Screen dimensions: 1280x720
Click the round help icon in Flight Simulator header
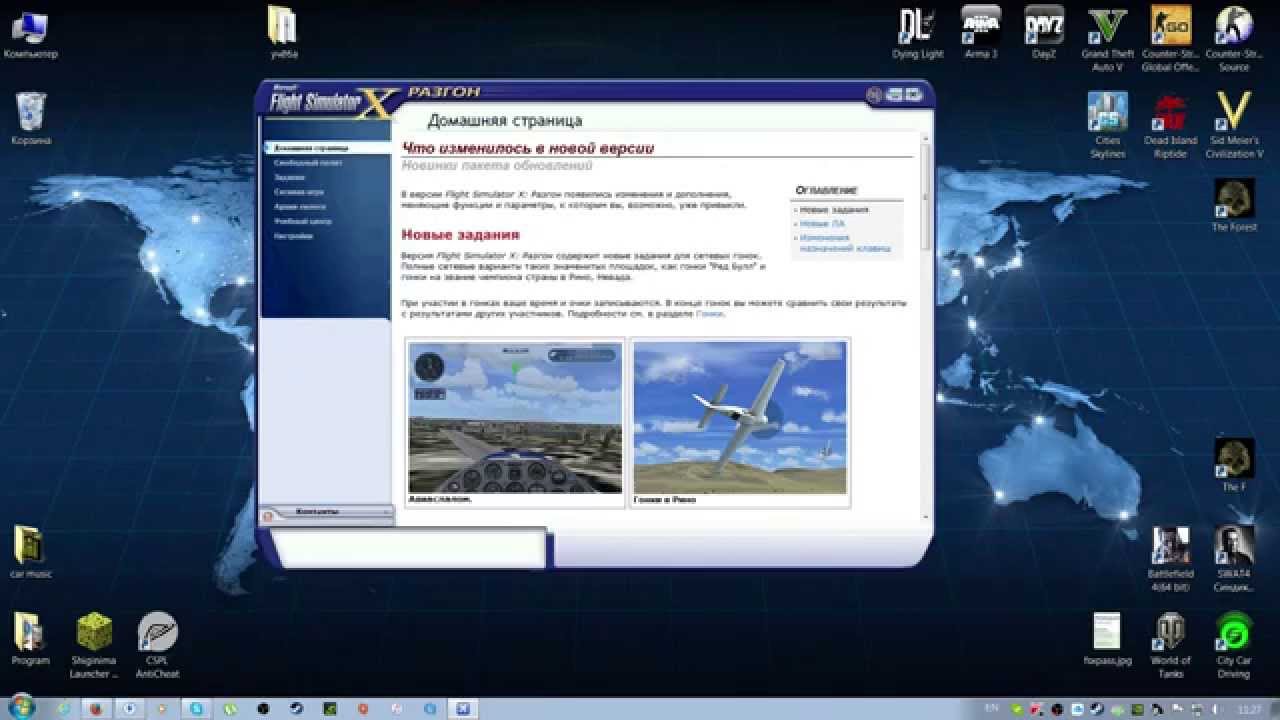click(873, 95)
